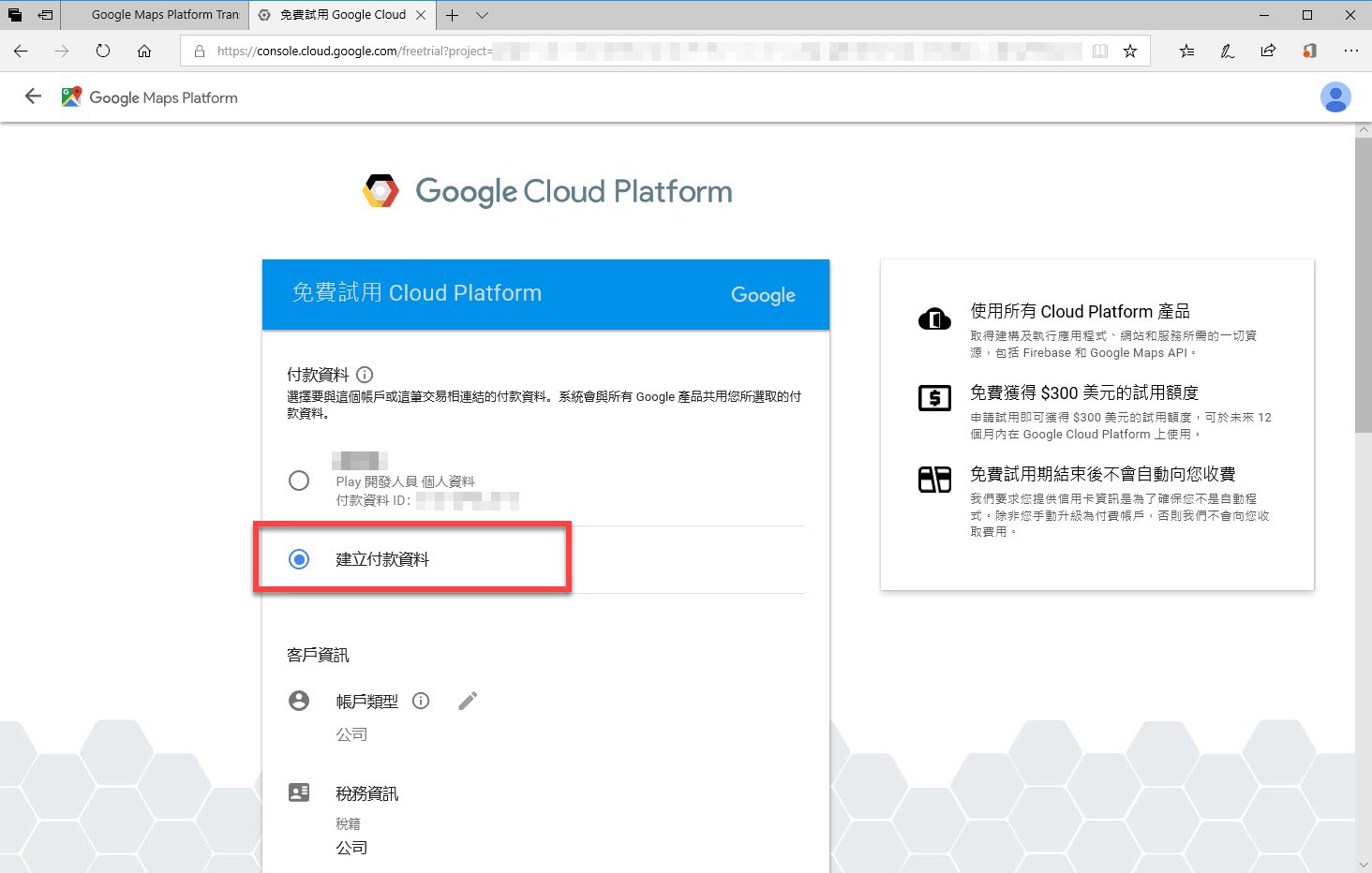Switch to the Google Maps Platform Tran tab
The width and height of the screenshot is (1372, 873).
pyautogui.click(x=156, y=15)
